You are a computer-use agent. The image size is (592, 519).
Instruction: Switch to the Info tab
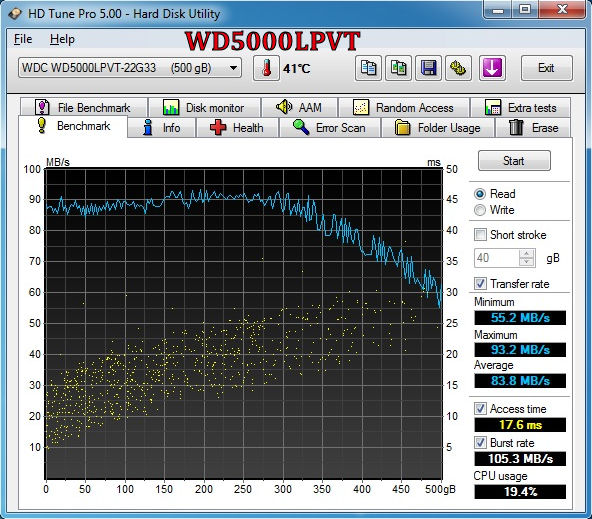162,128
